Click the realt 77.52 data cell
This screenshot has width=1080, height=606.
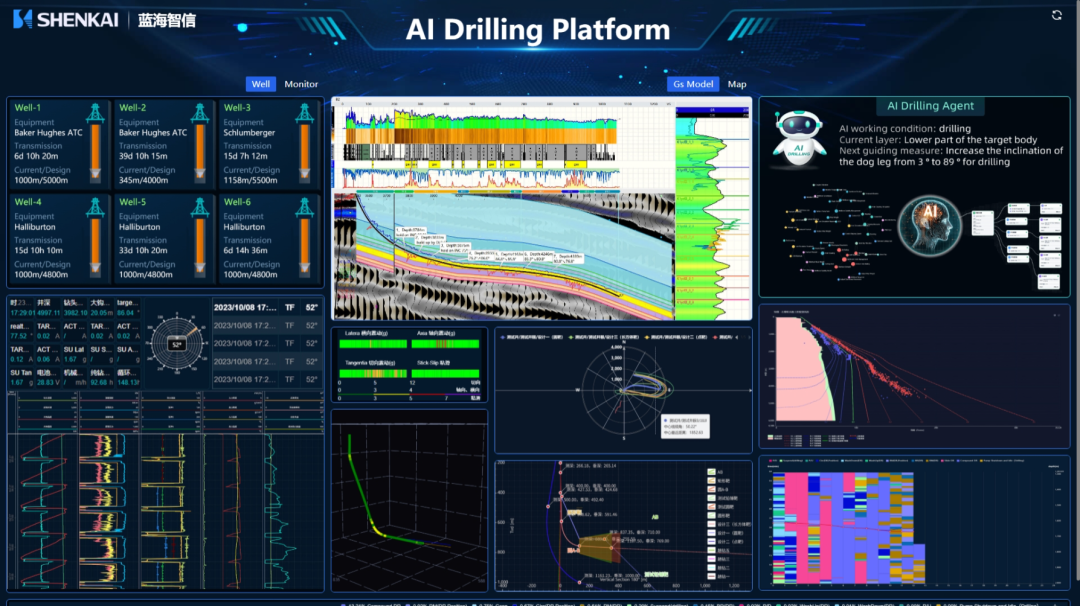click(x=22, y=331)
